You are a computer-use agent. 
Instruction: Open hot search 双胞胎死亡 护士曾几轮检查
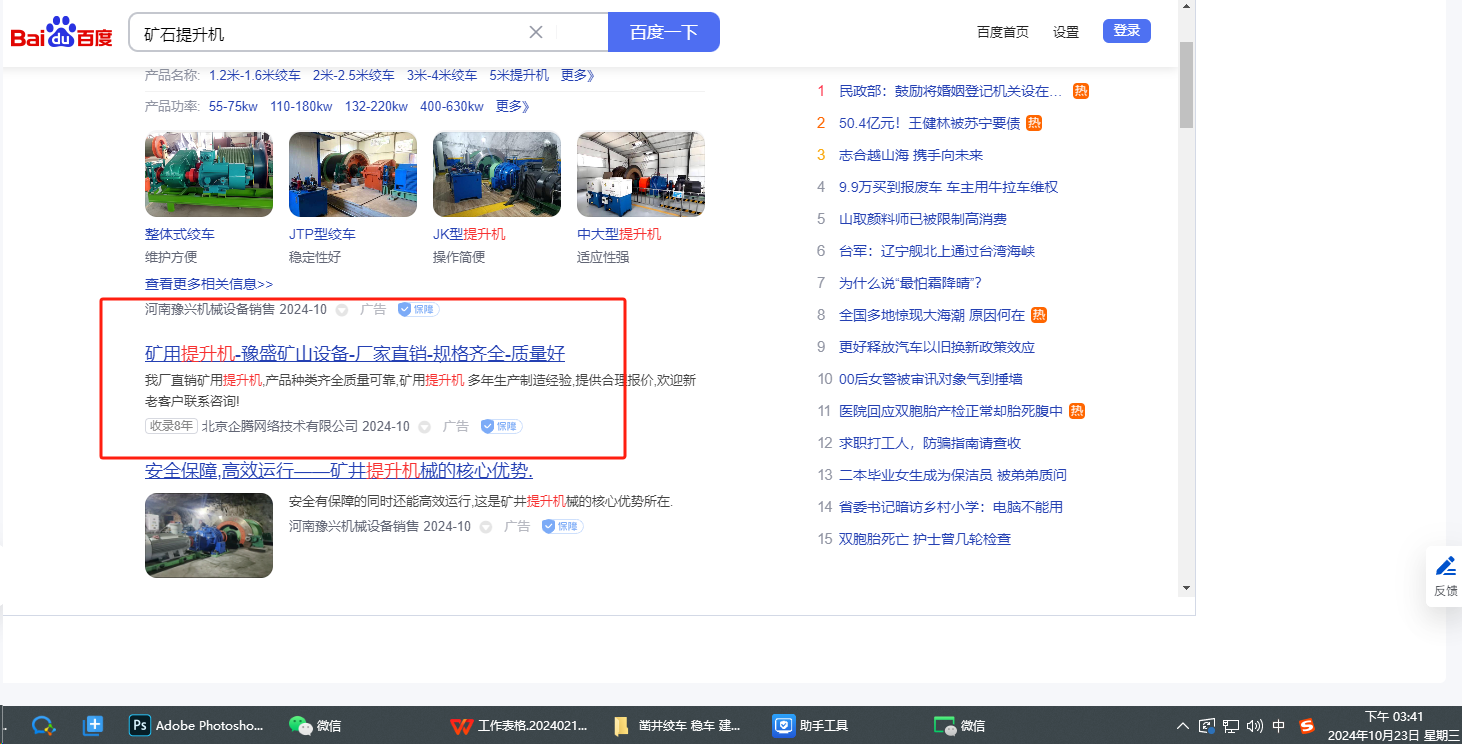pyautogui.click(x=925, y=539)
